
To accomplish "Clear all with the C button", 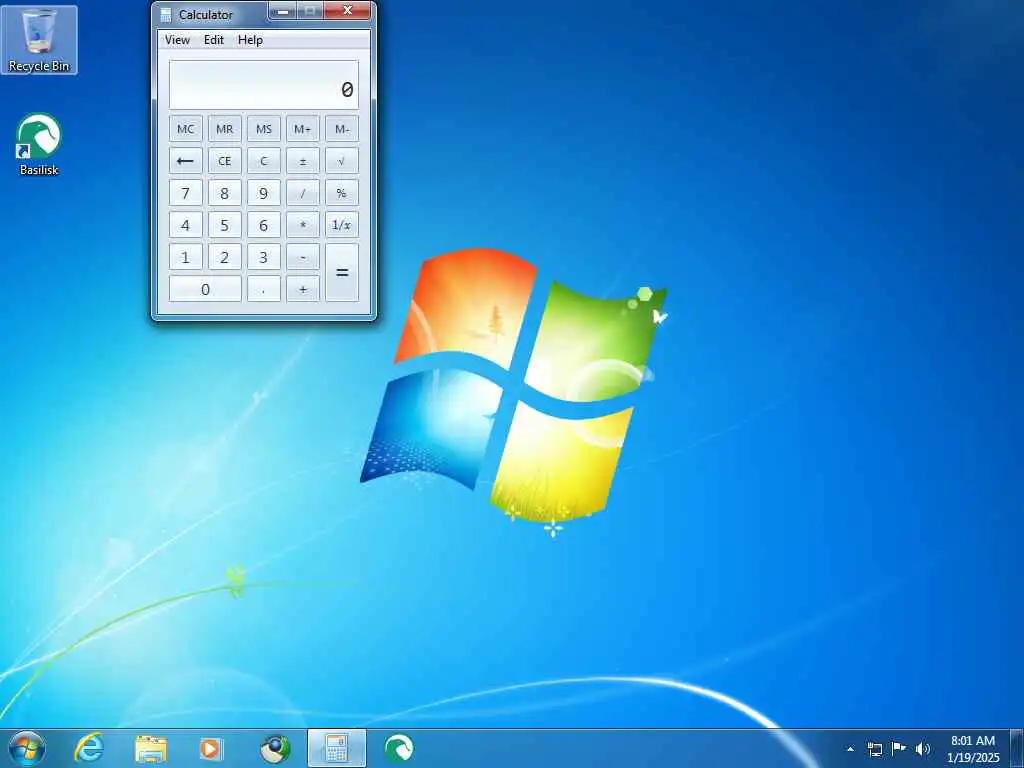I will tap(264, 161).
